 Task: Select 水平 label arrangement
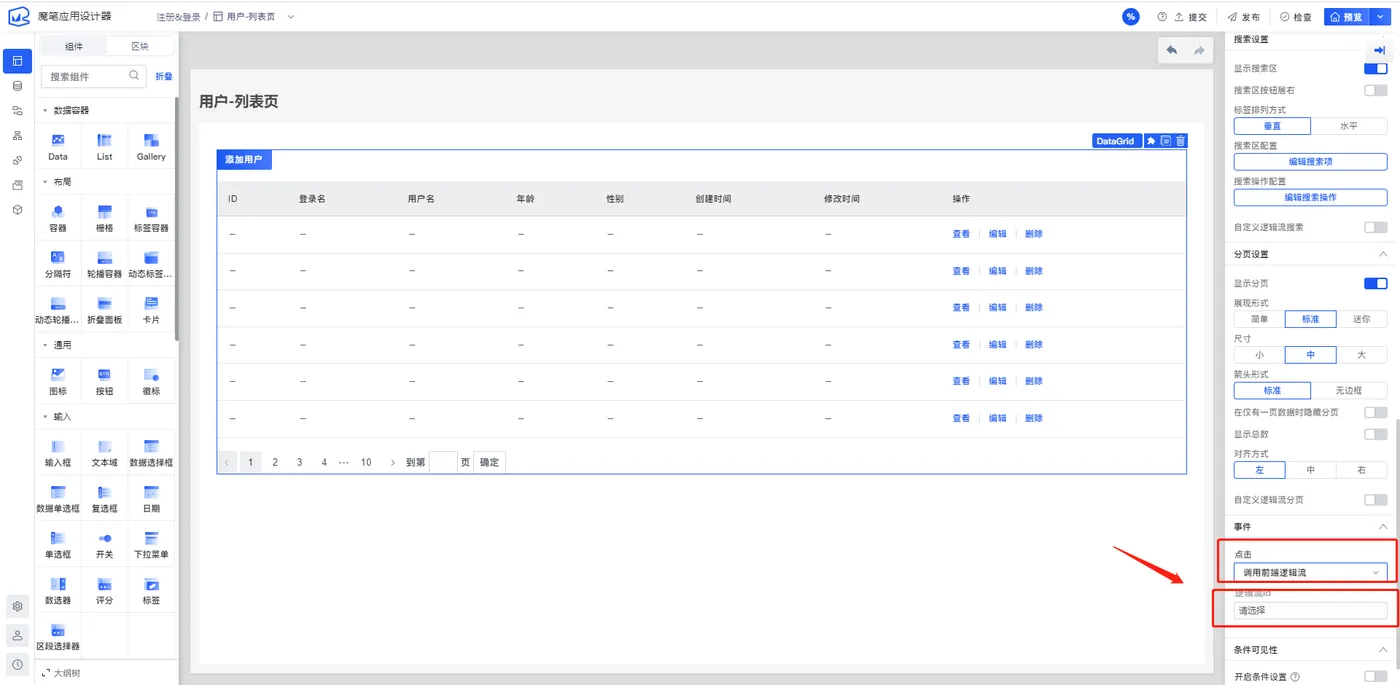[1349, 127]
